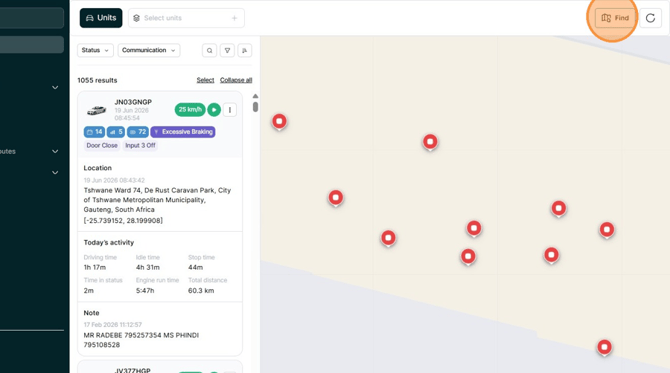Click the Note section heading
The width and height of the screenshot is (670, 373).
click(x=91, y=313)
